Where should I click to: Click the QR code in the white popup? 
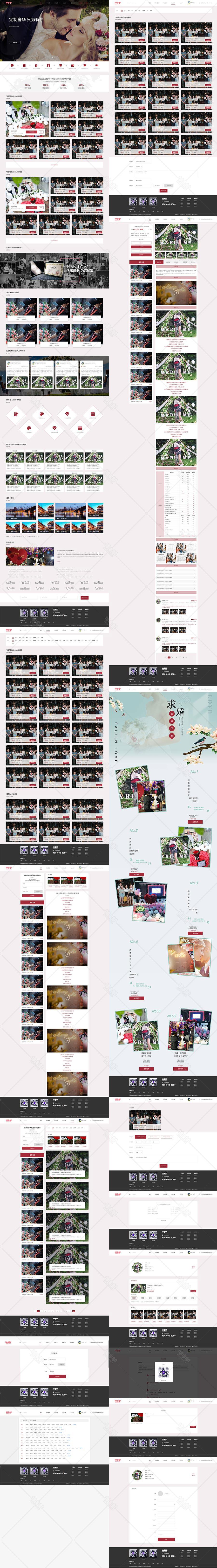pos(163,1372)
